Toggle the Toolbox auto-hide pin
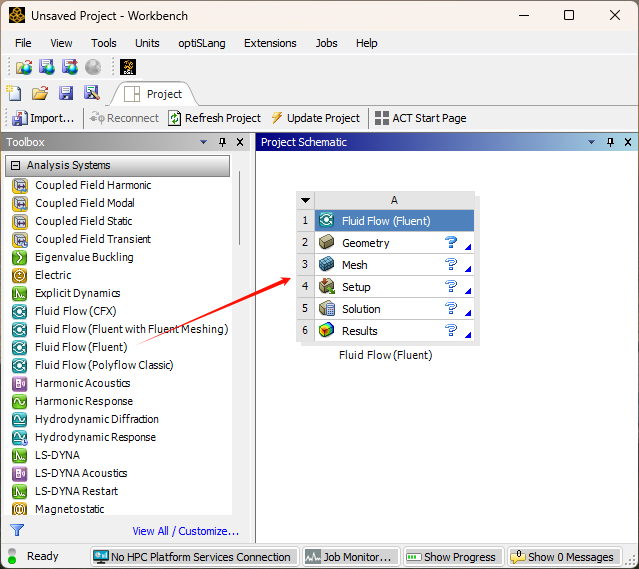This screenshot has height=569, width=639. [x=222, y=142]
